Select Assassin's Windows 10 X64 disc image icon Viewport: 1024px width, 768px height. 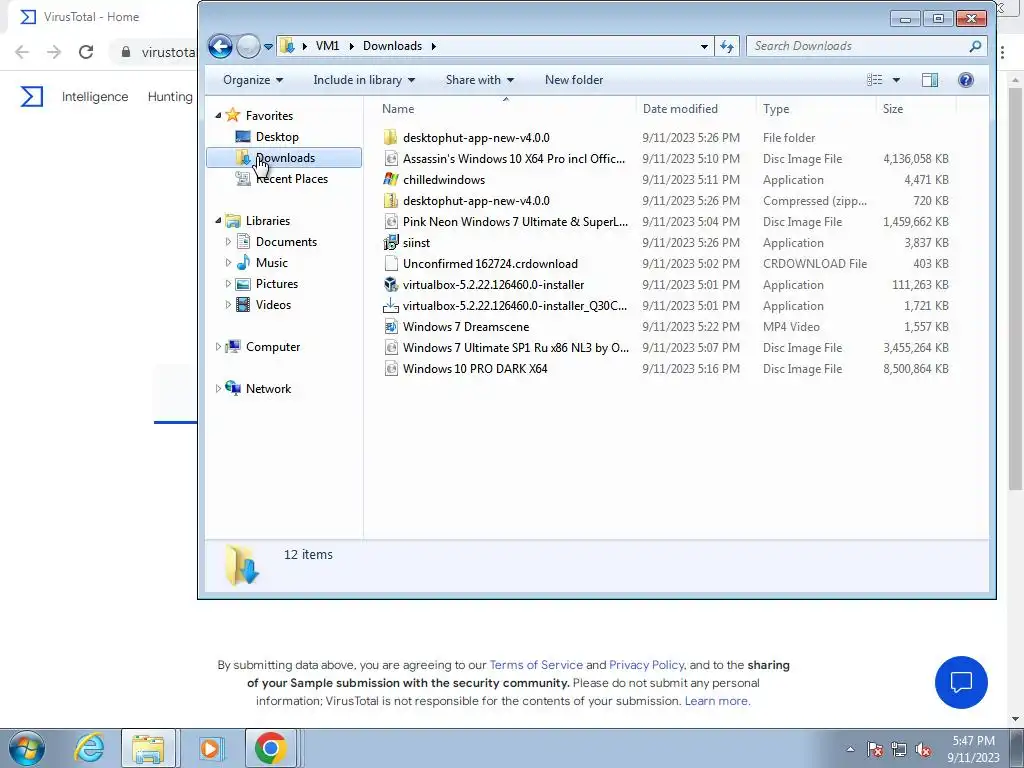[391, 159]
